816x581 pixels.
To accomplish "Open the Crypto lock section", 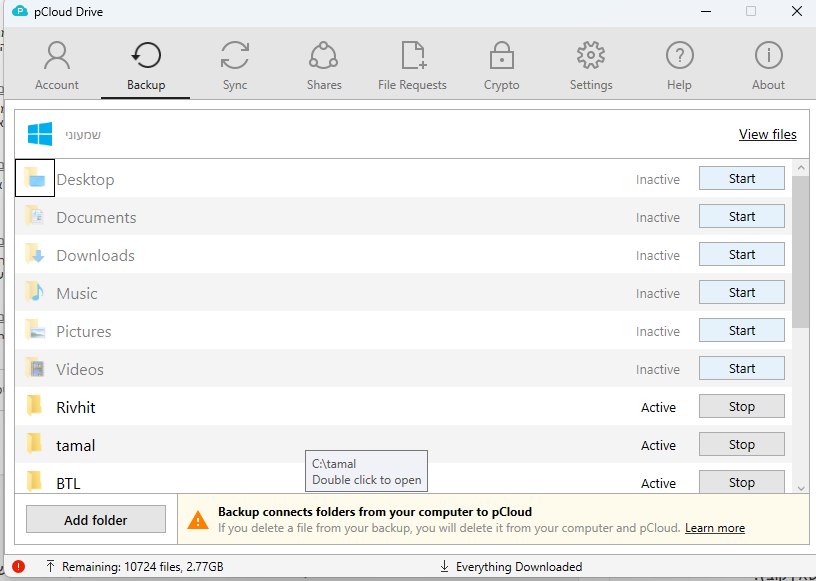I will click(x=501, y=66).
